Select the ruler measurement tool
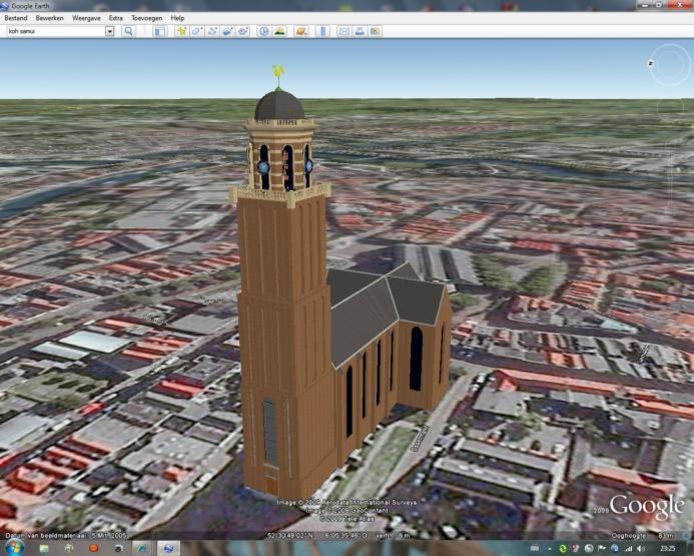Screen dimensions: 694x556 [322, 31]
